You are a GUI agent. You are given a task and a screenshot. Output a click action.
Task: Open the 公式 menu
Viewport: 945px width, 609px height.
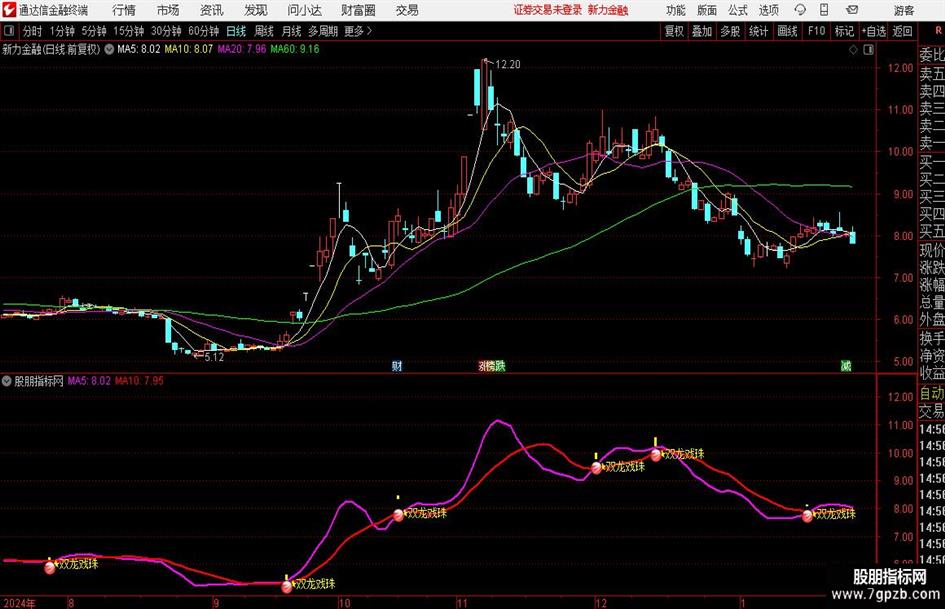(x=738, y=10)
